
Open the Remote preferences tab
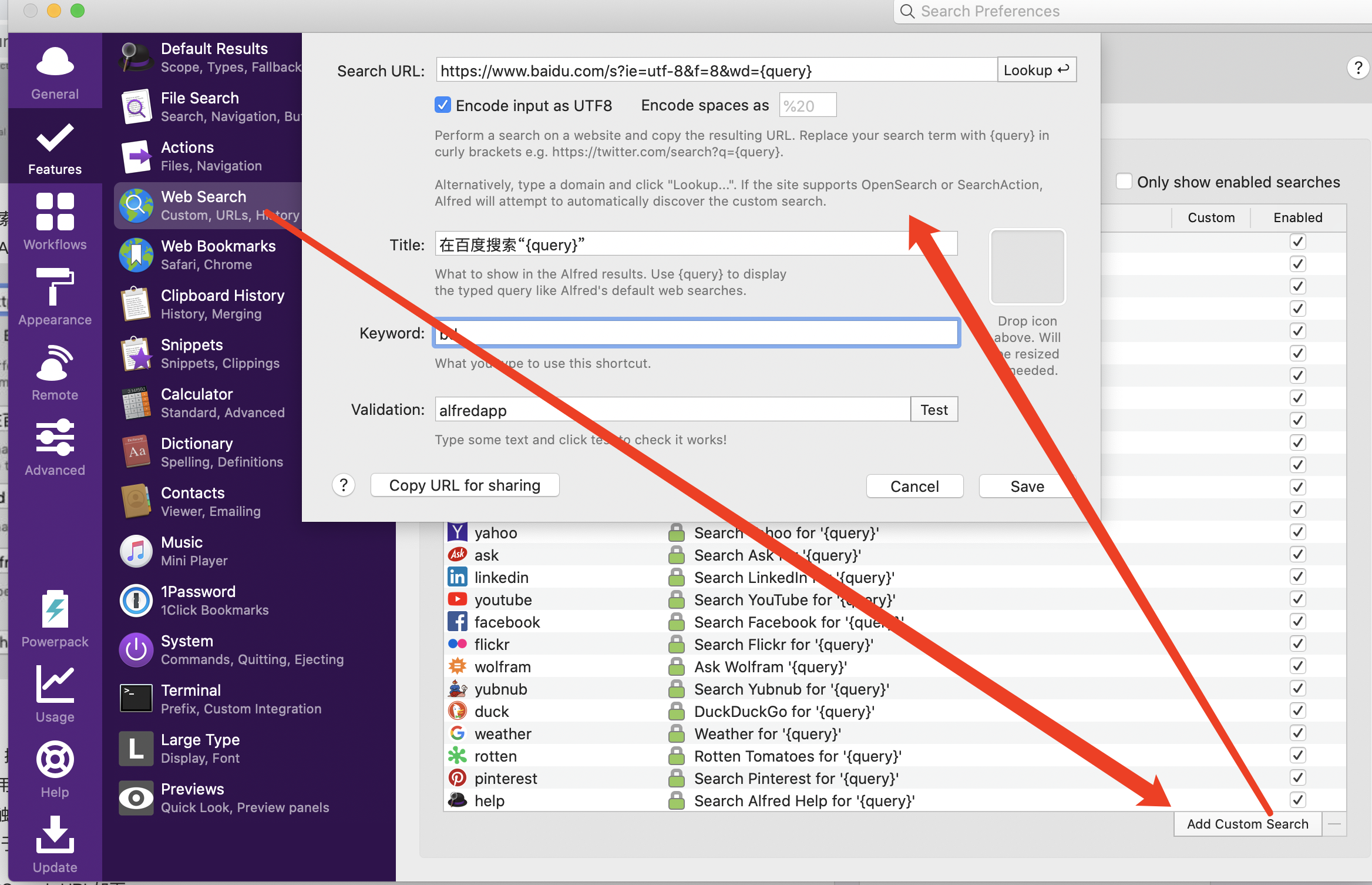pyautogui.click(x=55, y=371)
